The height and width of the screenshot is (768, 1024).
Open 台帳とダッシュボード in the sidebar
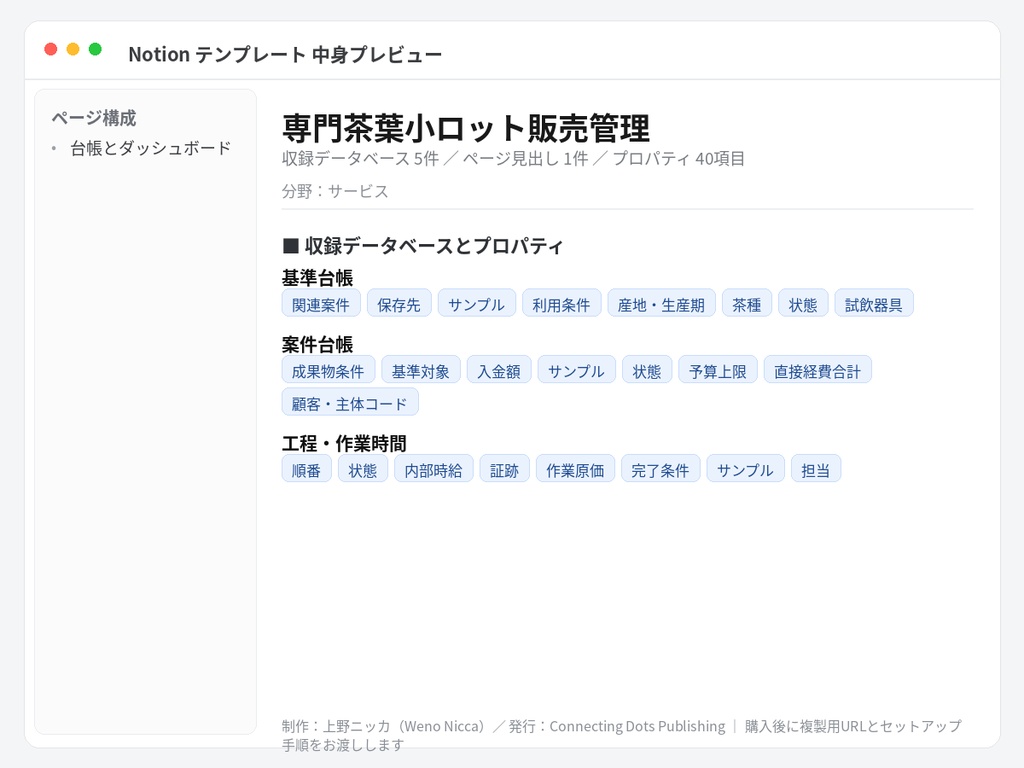pos(151,148)
